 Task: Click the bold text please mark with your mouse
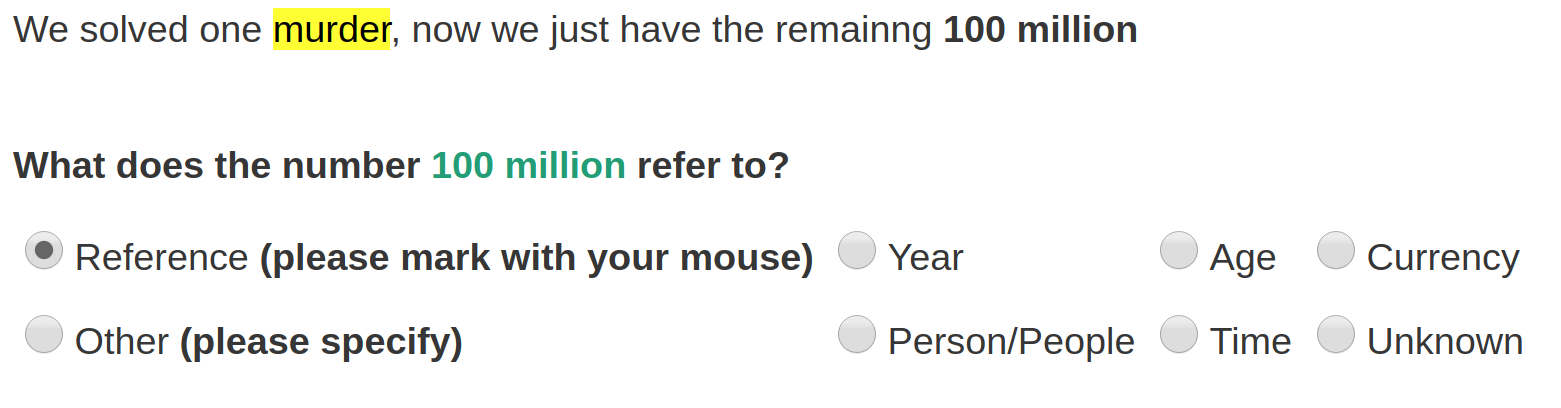point(536,258)
